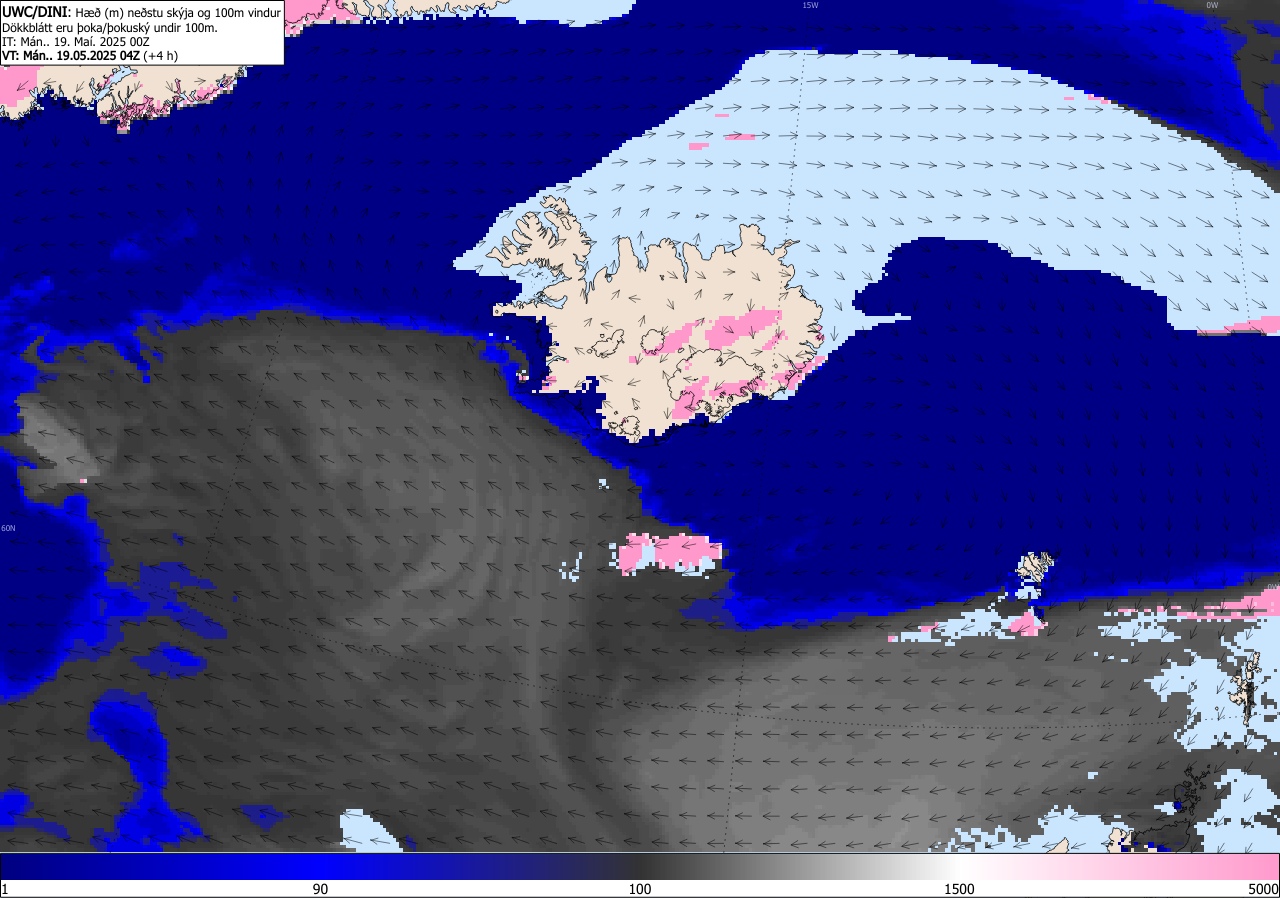Image resolution: width=1280 pixels, height=898 pixels.
Task: Click the '0W' longitude label at the map top
Action: coord(1212,5)
